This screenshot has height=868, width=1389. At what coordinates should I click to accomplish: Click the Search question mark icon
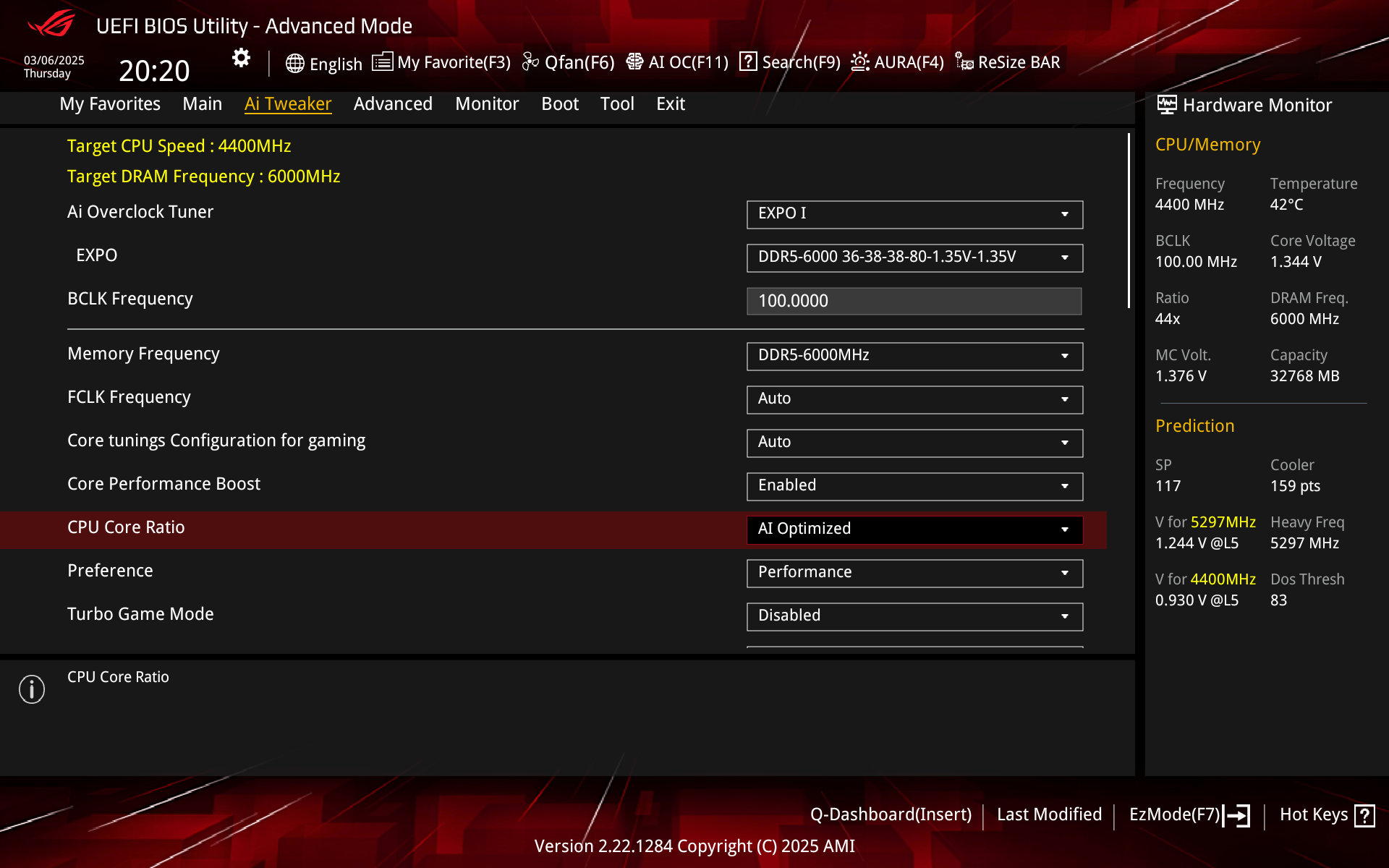pos(748,61)
